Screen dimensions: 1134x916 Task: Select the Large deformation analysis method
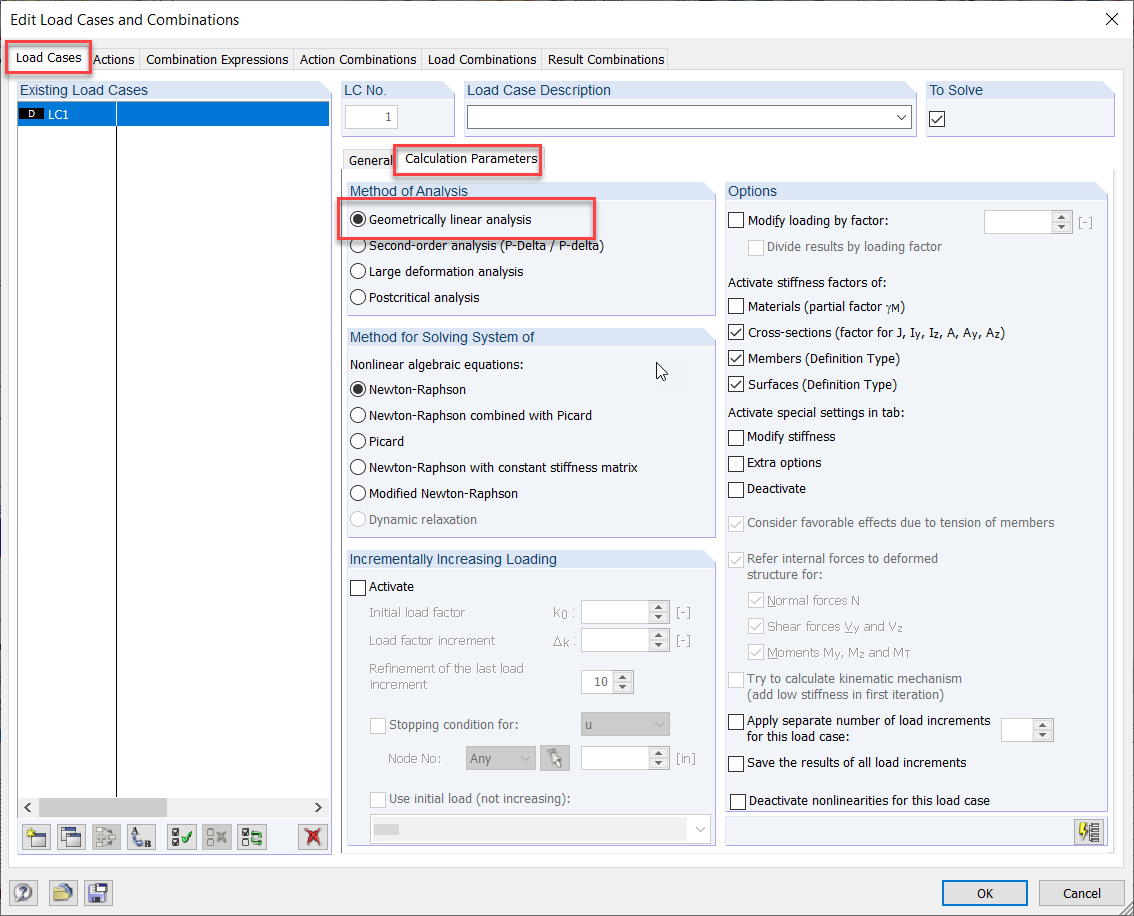[358, 271]
